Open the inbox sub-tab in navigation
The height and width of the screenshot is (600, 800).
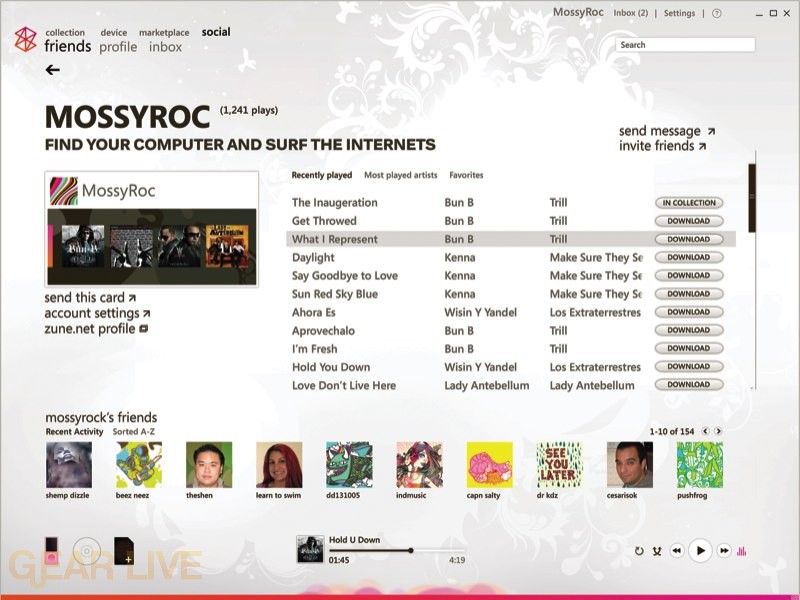click(165, 47)
